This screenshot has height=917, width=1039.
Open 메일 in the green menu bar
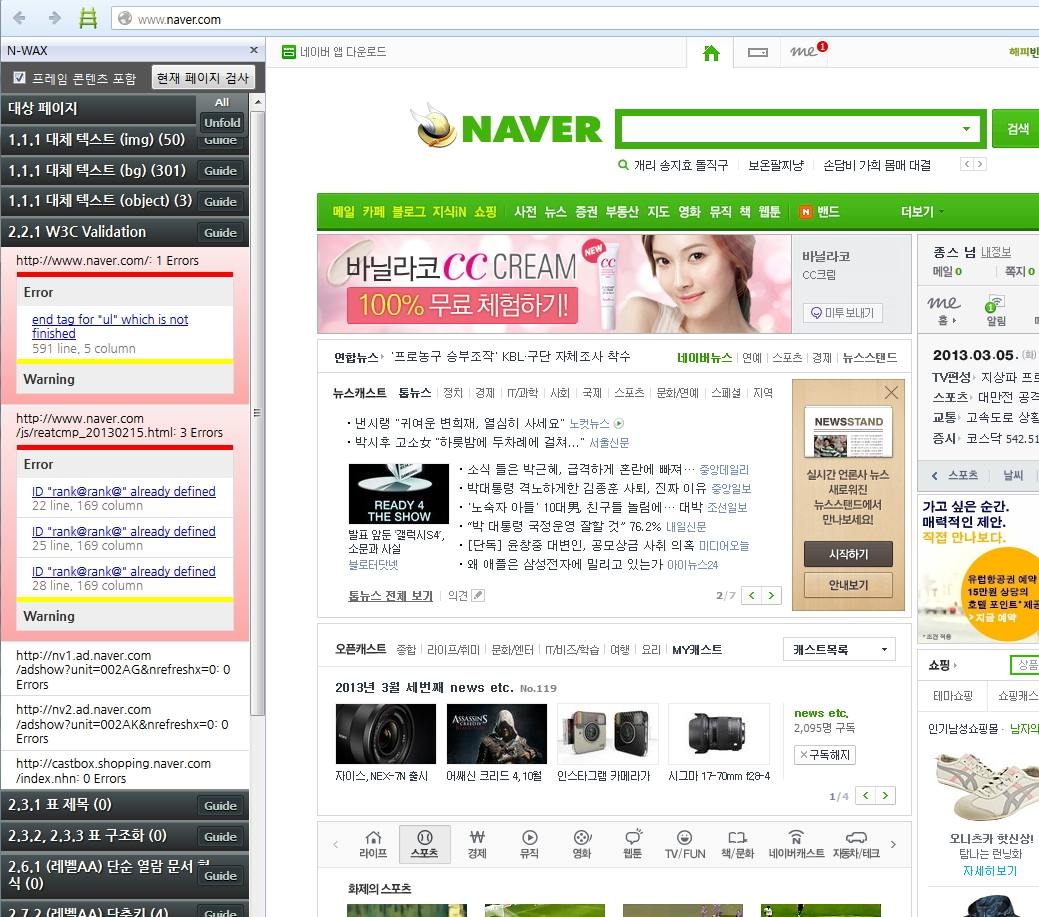343,212
